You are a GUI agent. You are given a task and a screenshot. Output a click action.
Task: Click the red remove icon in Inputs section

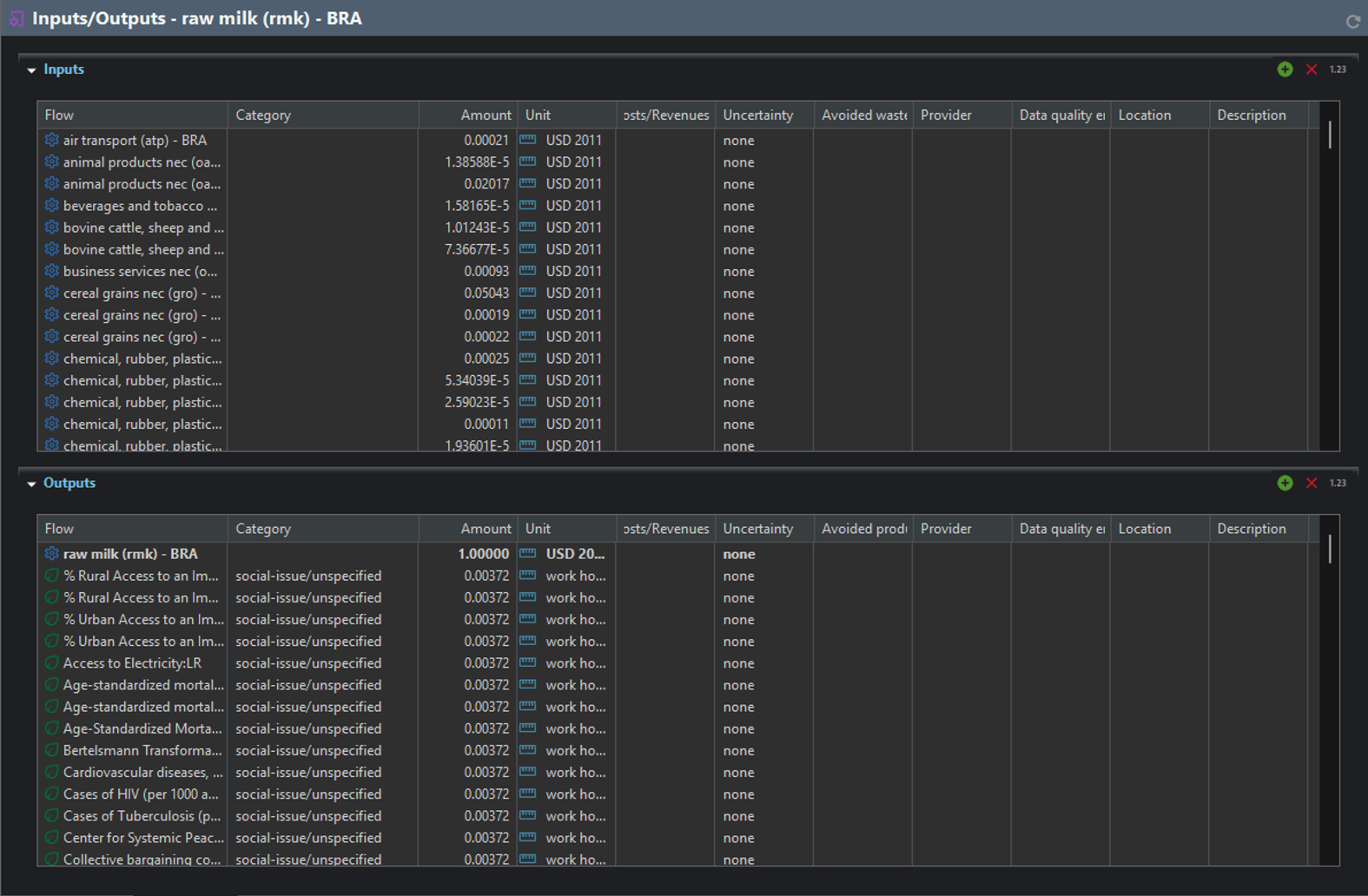1312,69
